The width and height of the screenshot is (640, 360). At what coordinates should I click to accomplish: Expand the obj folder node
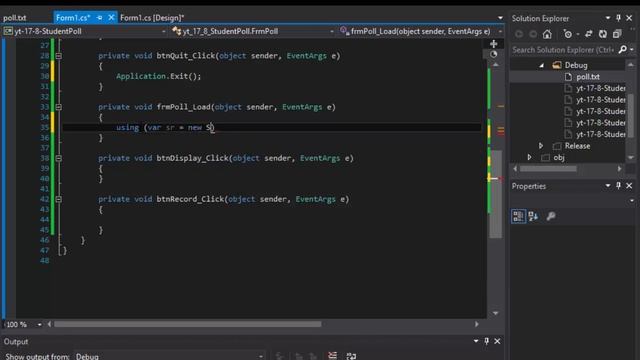529,157
